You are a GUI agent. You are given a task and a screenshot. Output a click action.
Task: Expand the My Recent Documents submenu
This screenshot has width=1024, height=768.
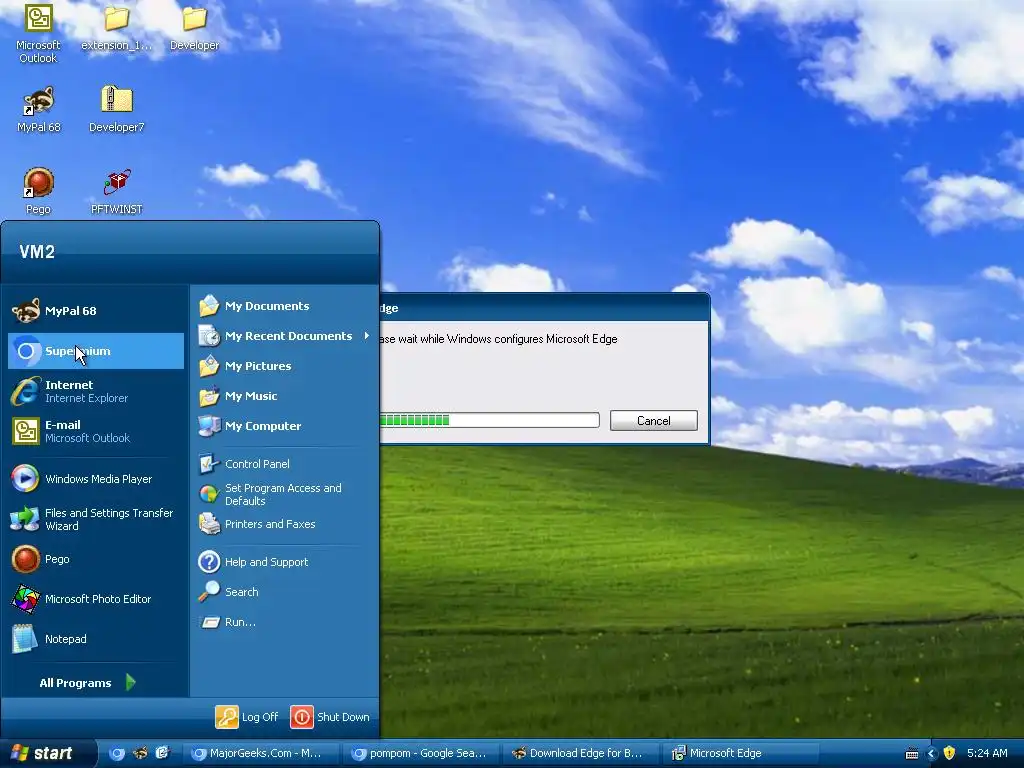click(284, 336)
